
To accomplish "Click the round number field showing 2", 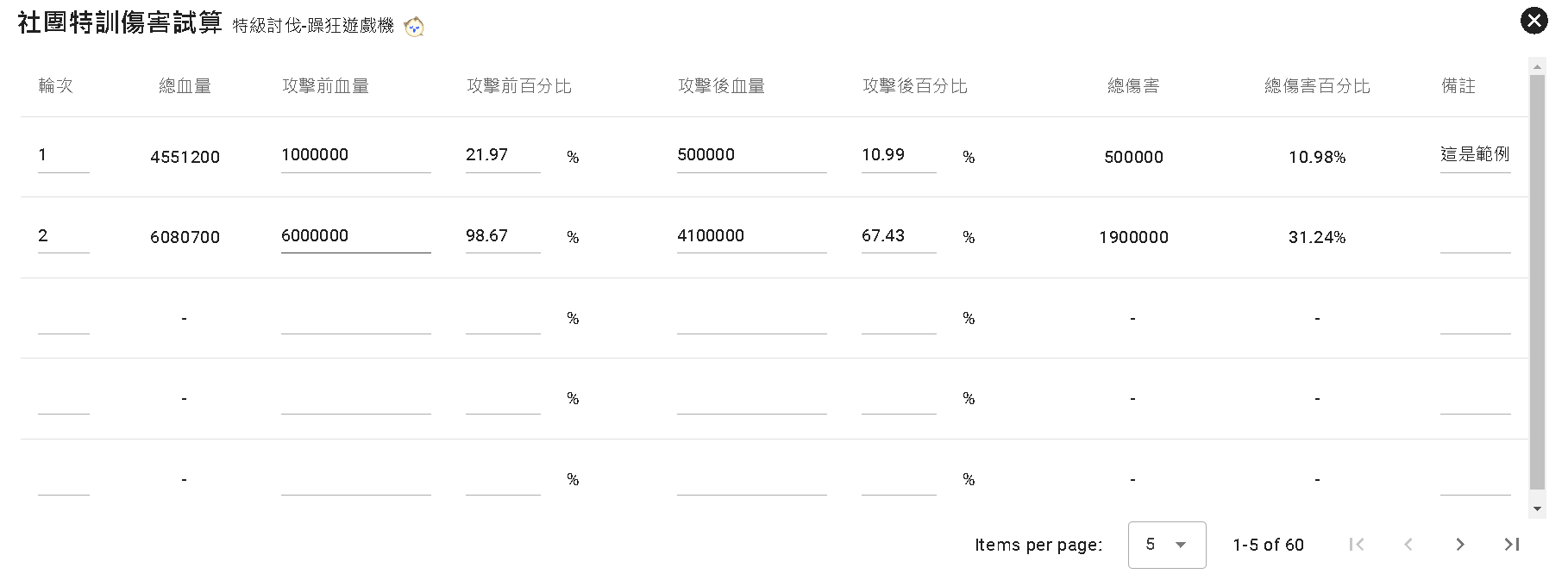I will 63,236.
